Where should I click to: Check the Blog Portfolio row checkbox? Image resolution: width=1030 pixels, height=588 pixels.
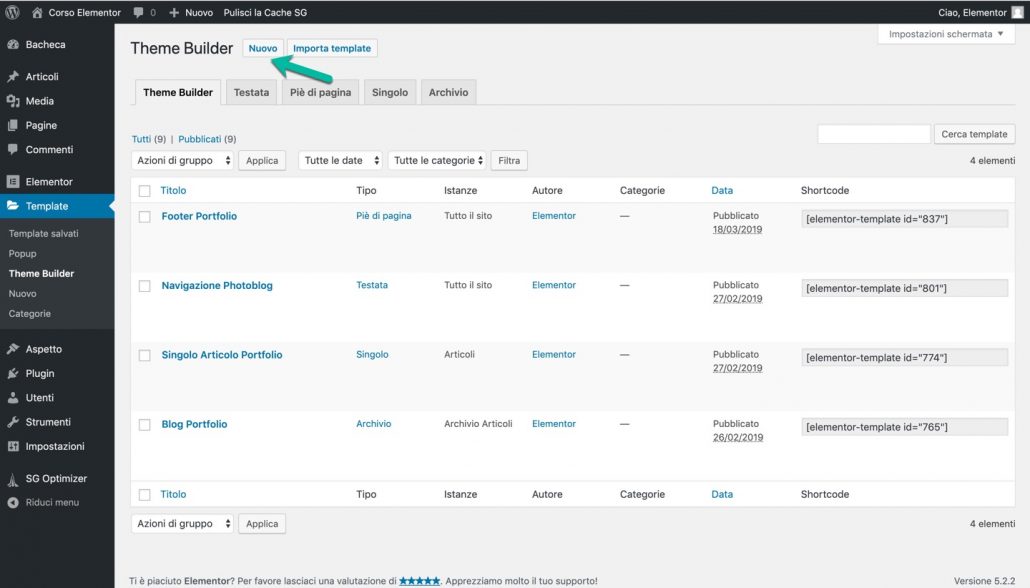point(145,425)
